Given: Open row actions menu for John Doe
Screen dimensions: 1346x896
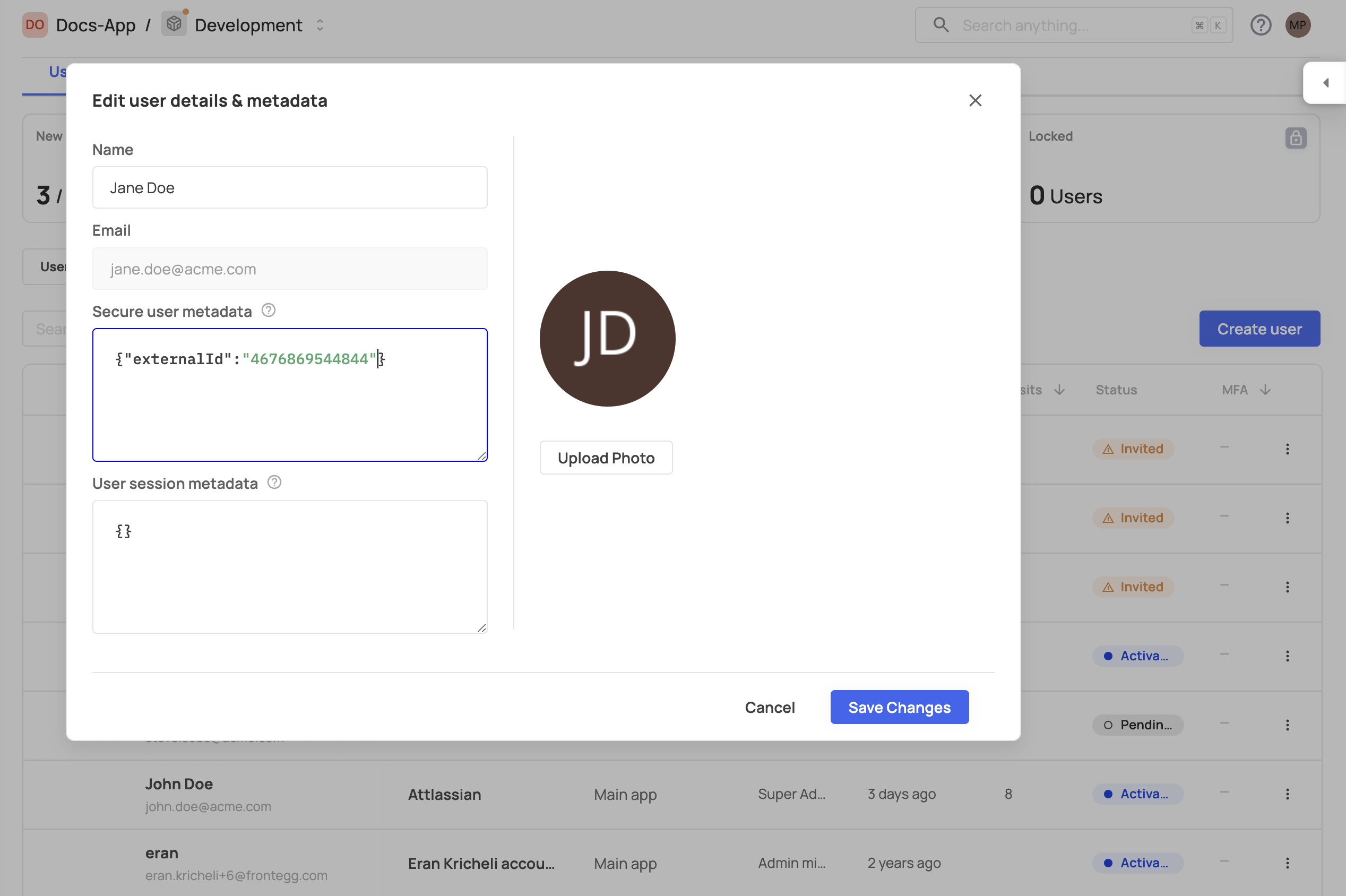Looking at the screenshot, I should pos(1287,794).
